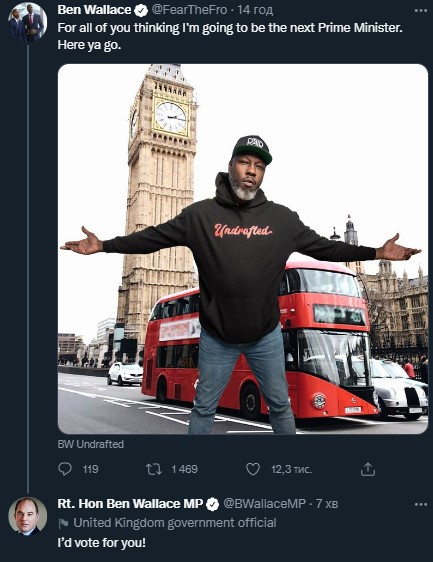Like the tweet using the heart icon

(253, 469)
